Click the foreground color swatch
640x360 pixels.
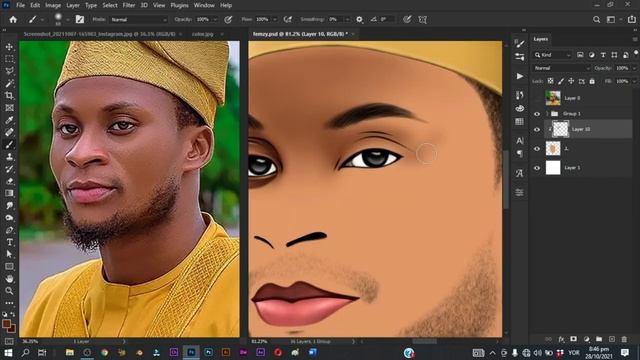click(x=6, y=324)
